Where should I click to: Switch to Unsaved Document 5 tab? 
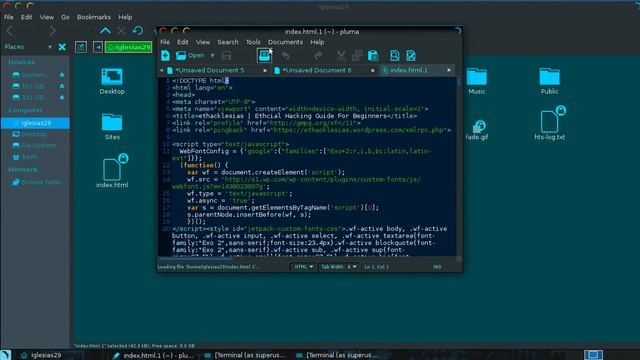(209, 70)
